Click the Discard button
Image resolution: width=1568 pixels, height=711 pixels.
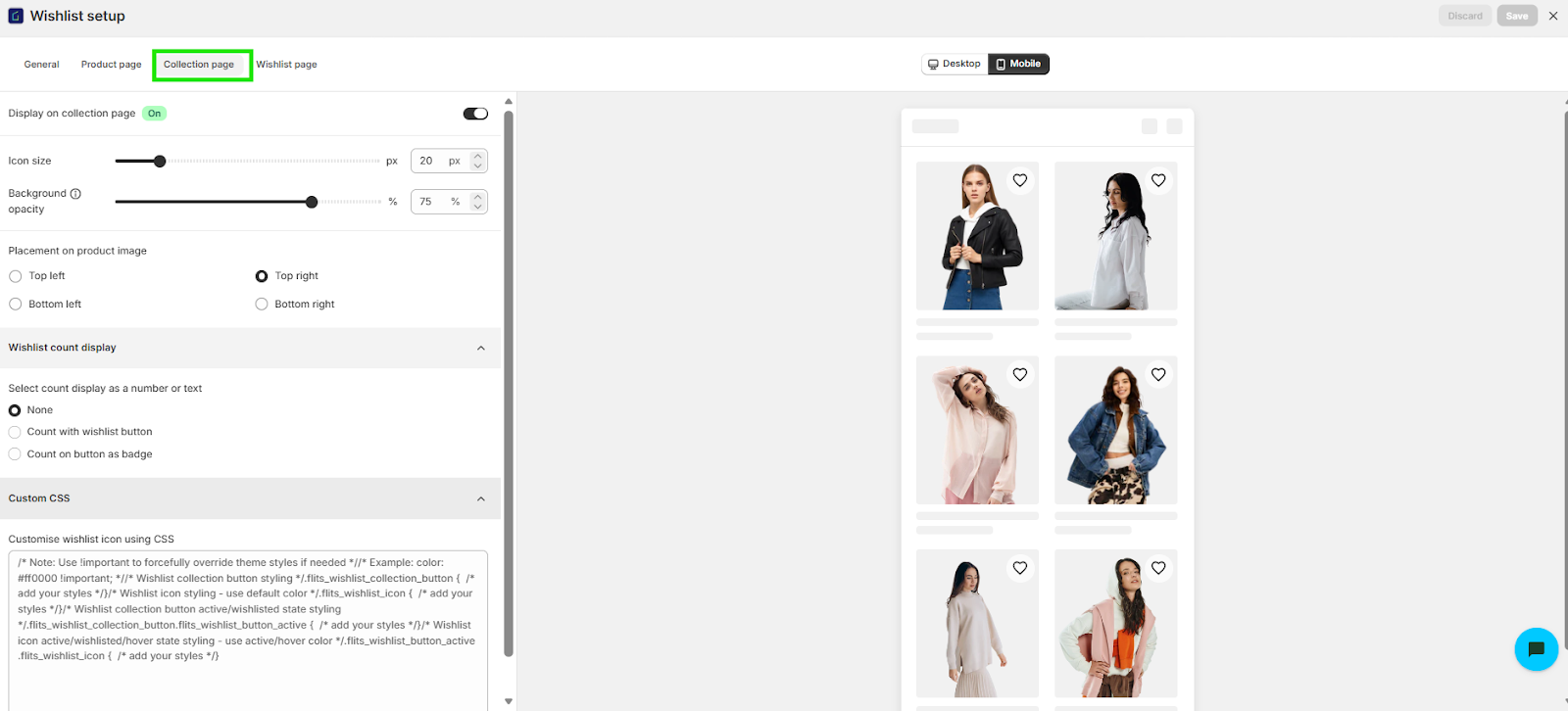pyautogui.click(x=1465, y=16)
